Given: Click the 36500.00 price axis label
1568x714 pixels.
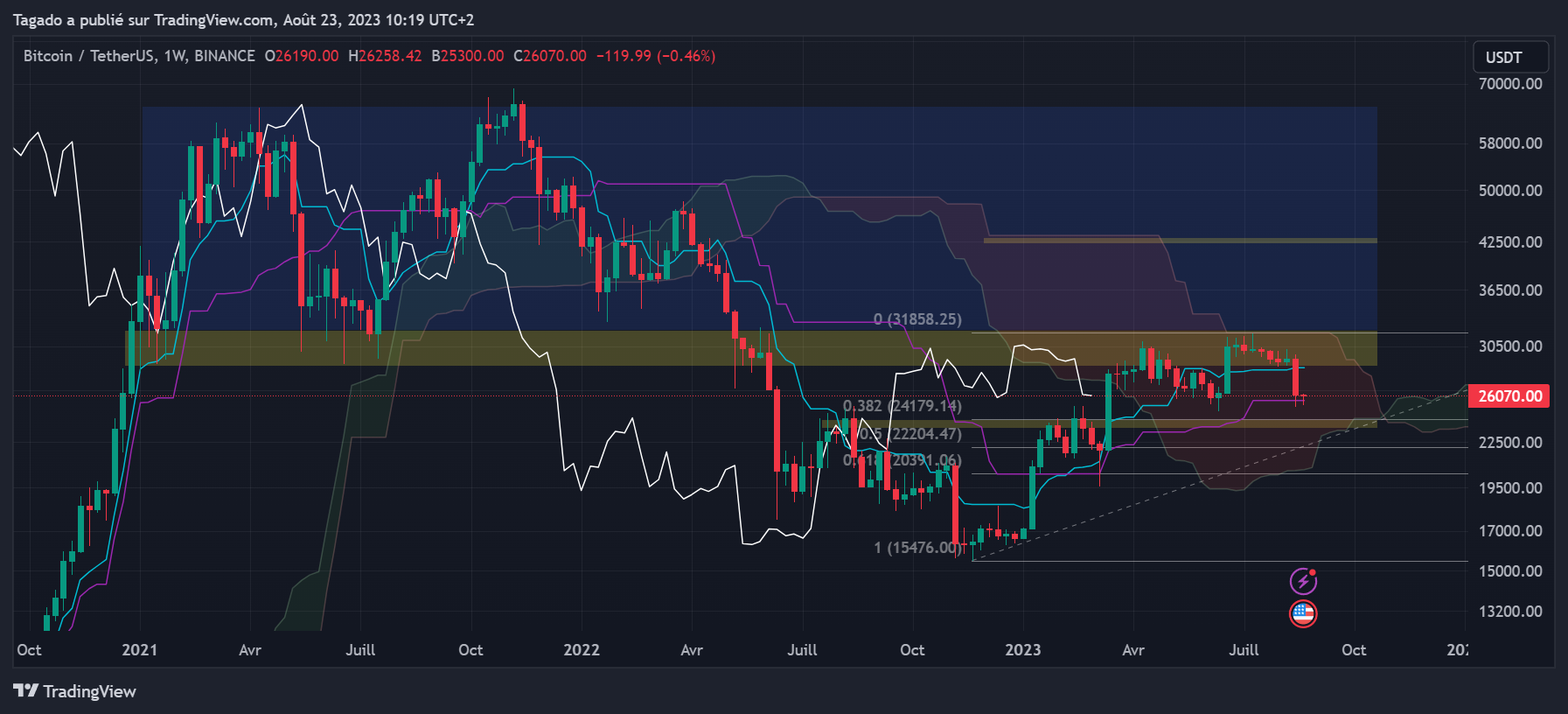Looking at the screenshot, I should click(1510, 290).
